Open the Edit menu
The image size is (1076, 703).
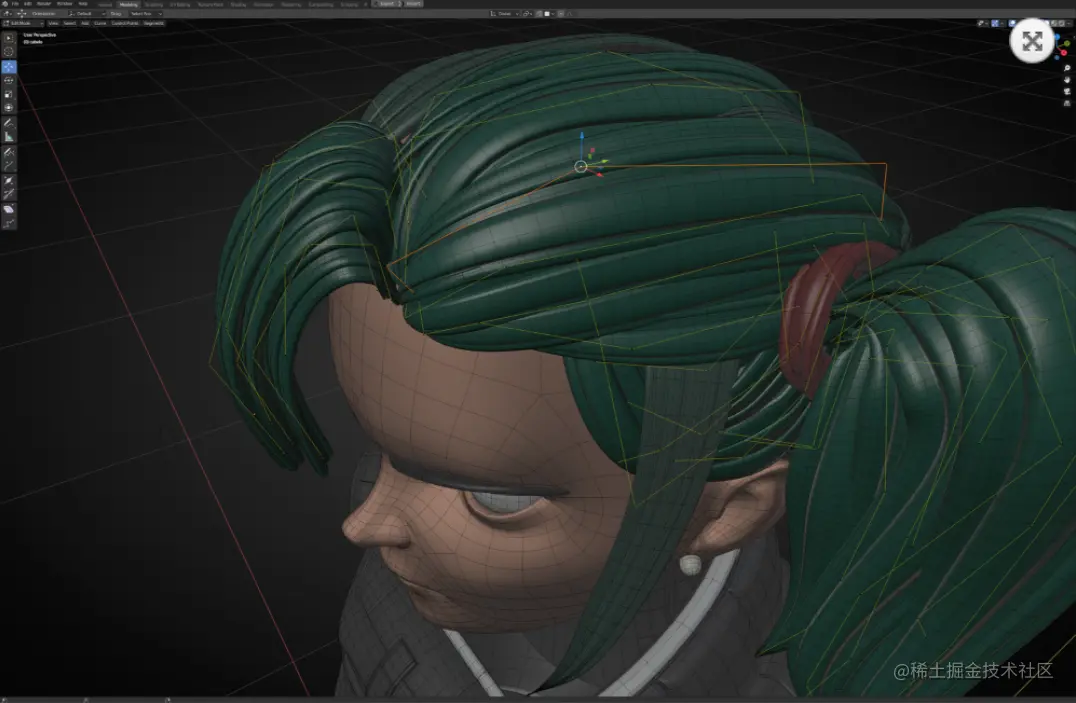point(28,4)
